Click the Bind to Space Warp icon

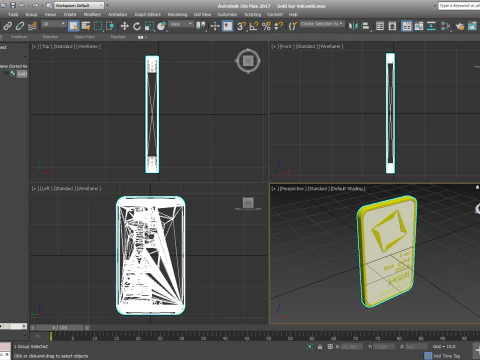(32, 26)
